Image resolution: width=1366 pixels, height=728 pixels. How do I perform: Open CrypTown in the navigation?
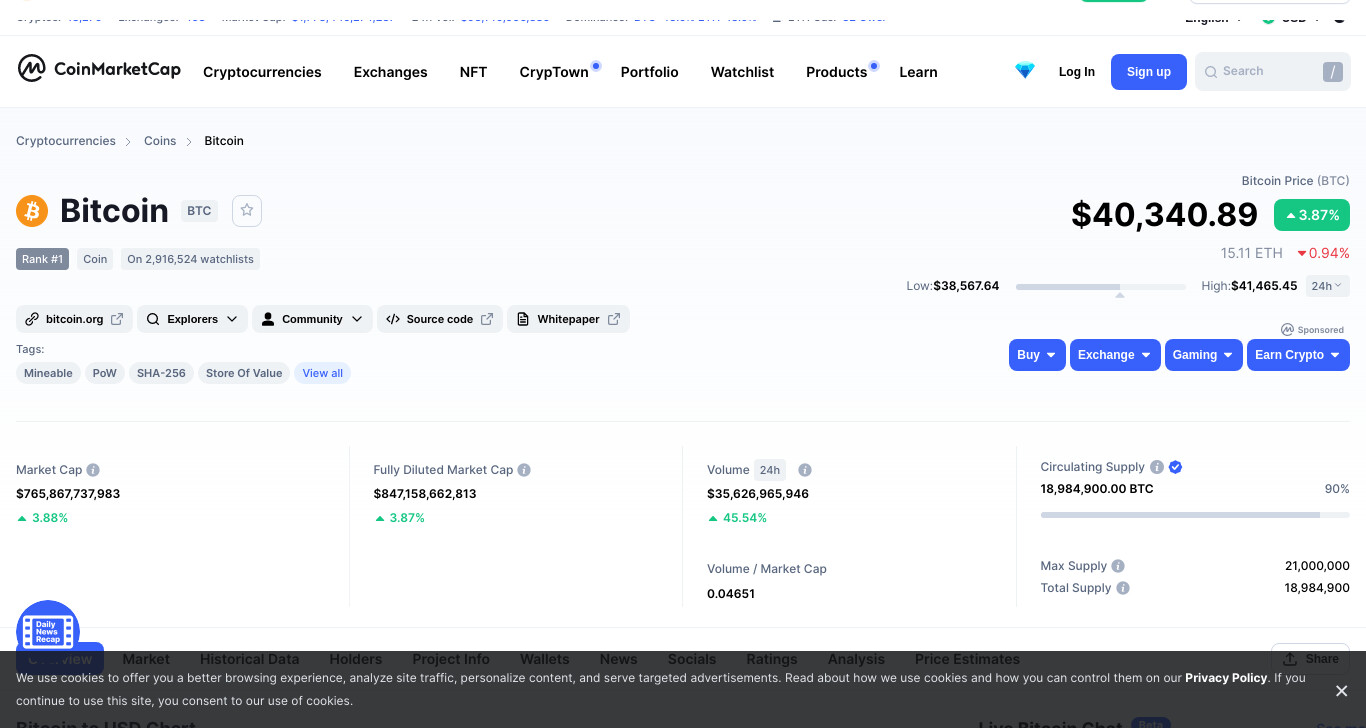(554, 72)
